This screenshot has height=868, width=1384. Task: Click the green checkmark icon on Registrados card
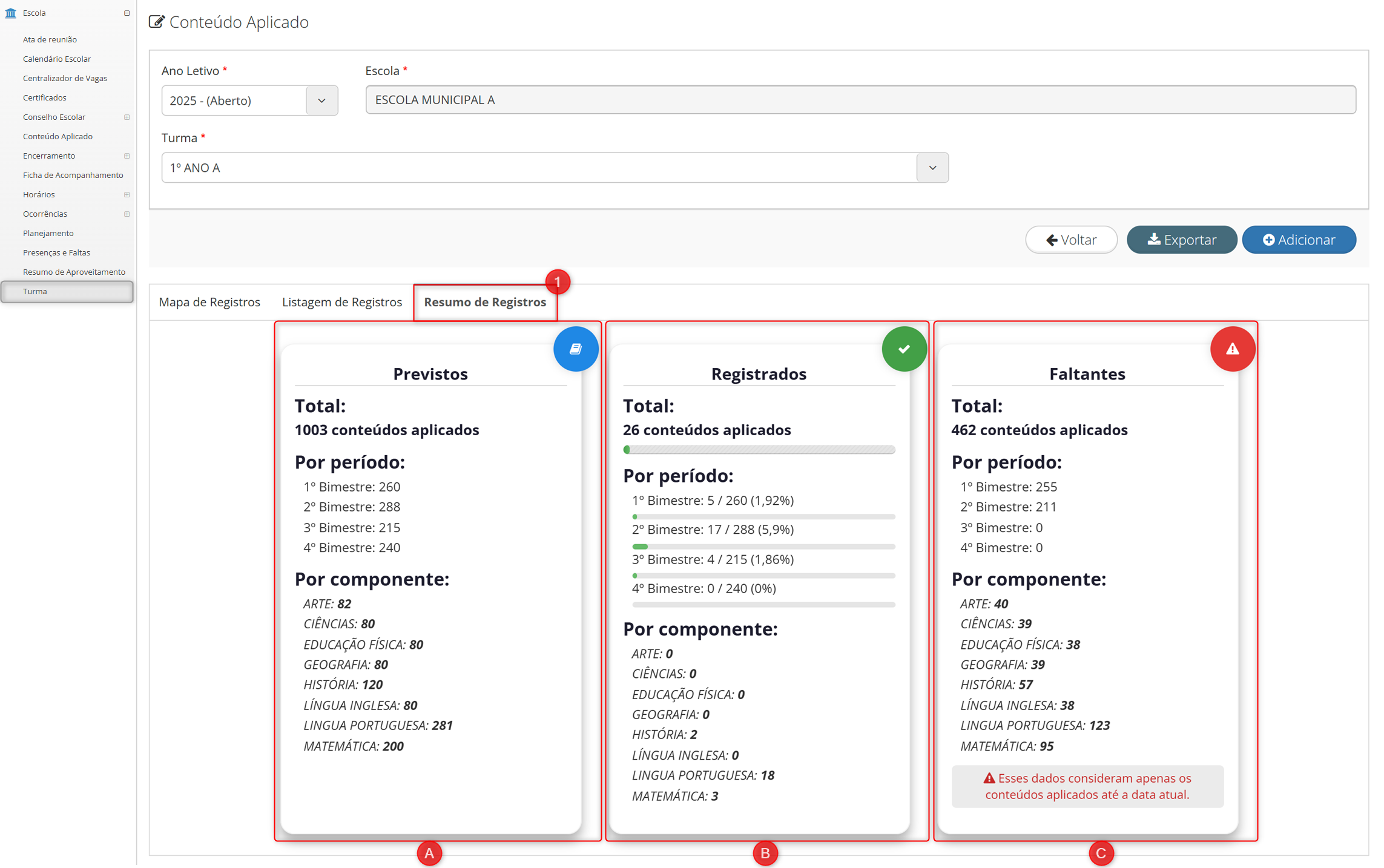tap(904, 349)
